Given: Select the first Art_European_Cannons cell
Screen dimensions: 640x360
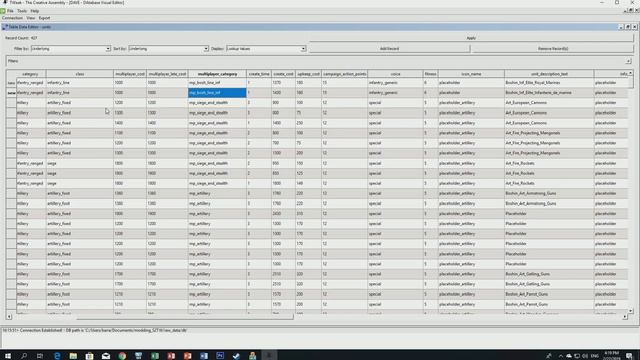Looking at the screenshot, I should coord(549,103).
